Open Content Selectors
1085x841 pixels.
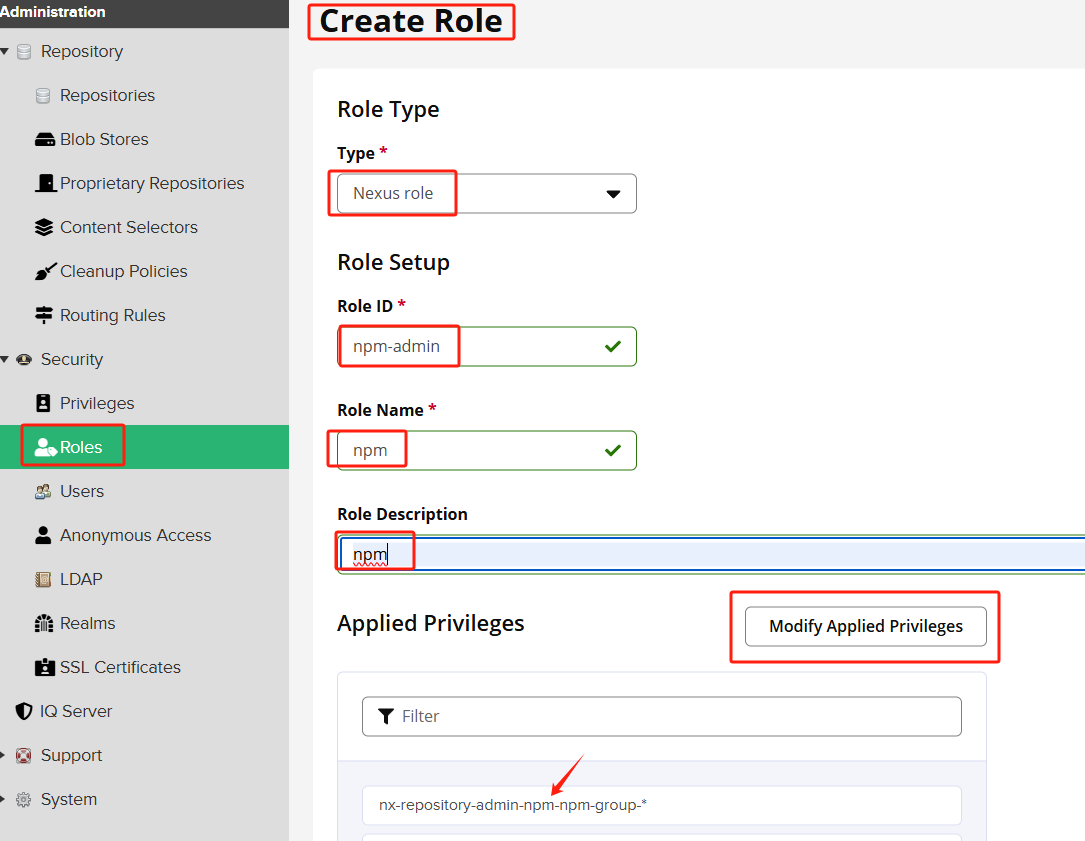(x=129, y=227)
